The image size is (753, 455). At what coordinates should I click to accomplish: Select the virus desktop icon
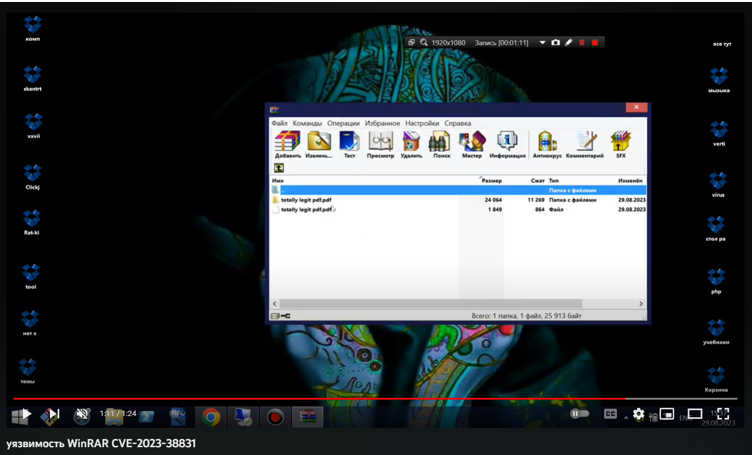click(x=718, y=184)
